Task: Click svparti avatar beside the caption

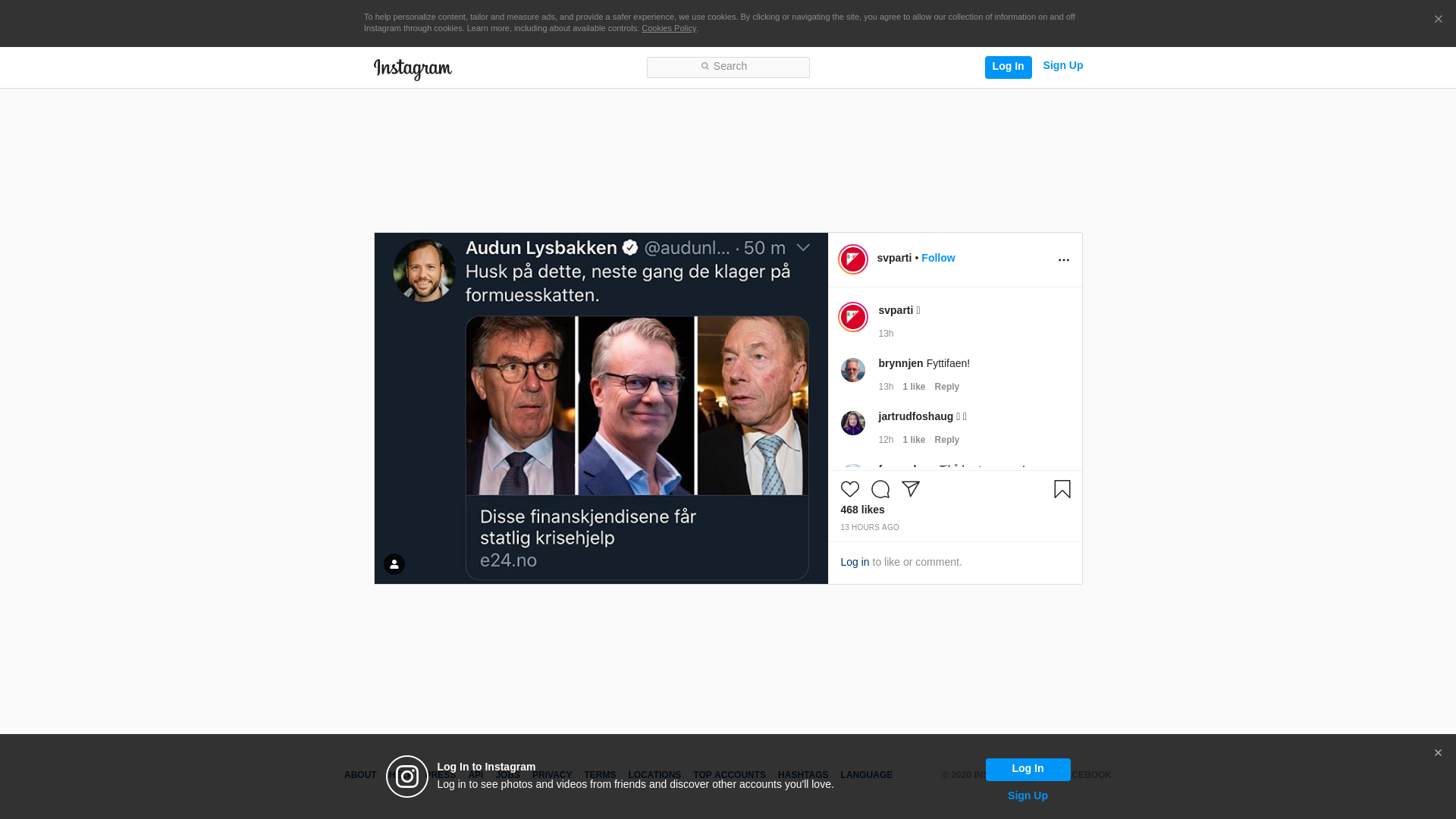Action: 853,317
